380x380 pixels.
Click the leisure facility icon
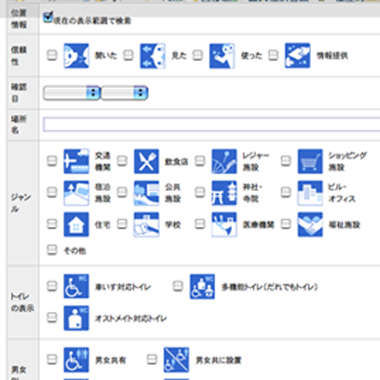tap(224, 161)
